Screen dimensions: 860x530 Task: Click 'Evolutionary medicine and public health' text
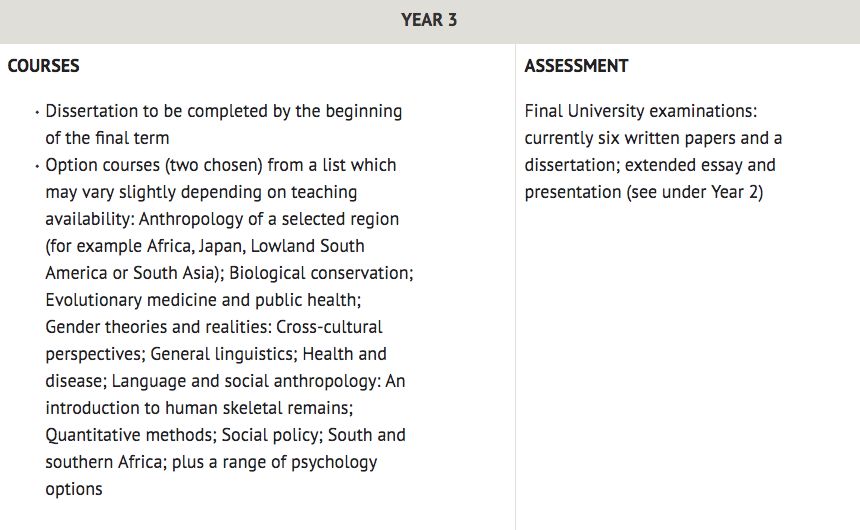(202, 300)
